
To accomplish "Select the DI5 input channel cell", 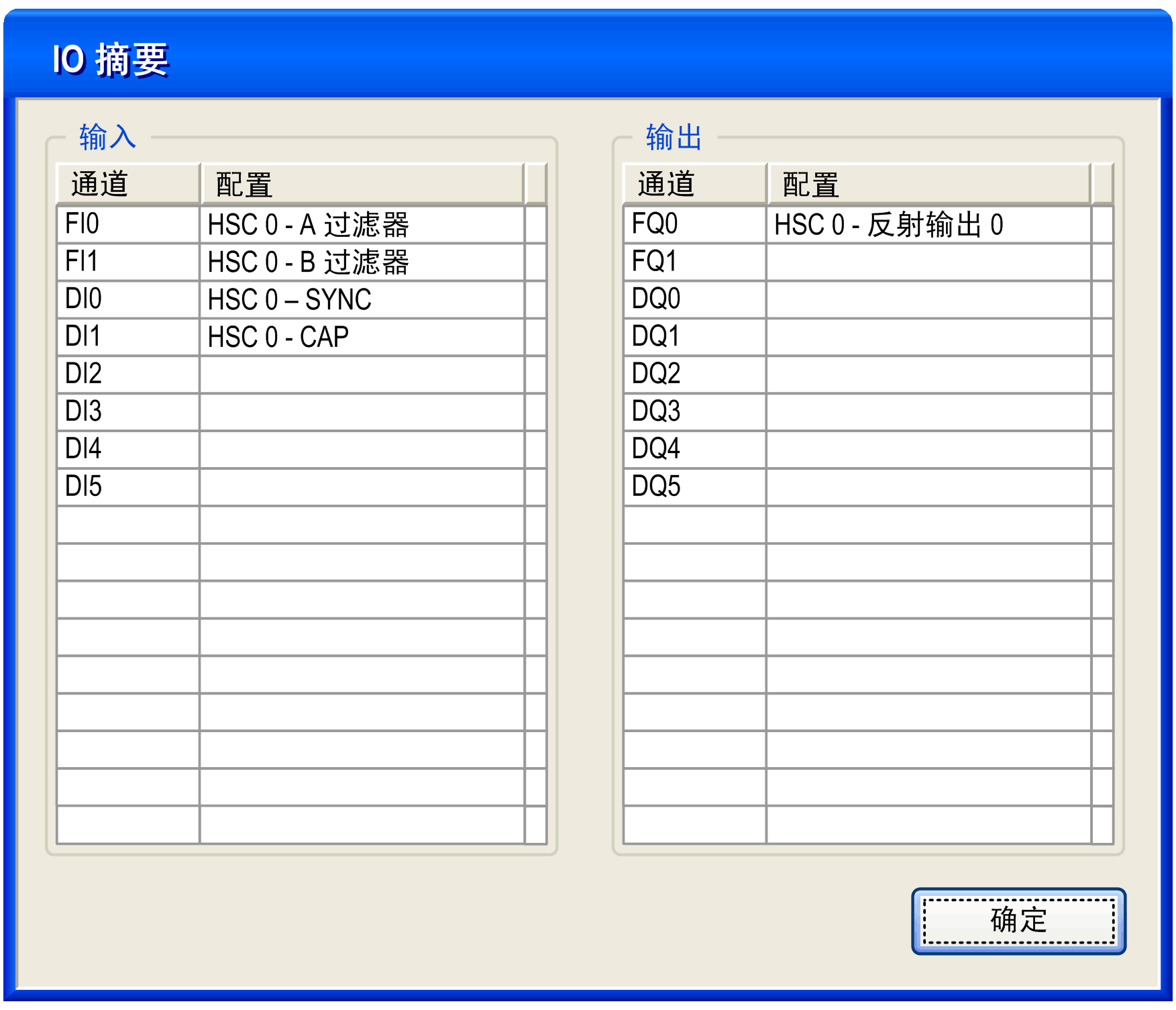I will click(127, 487).
